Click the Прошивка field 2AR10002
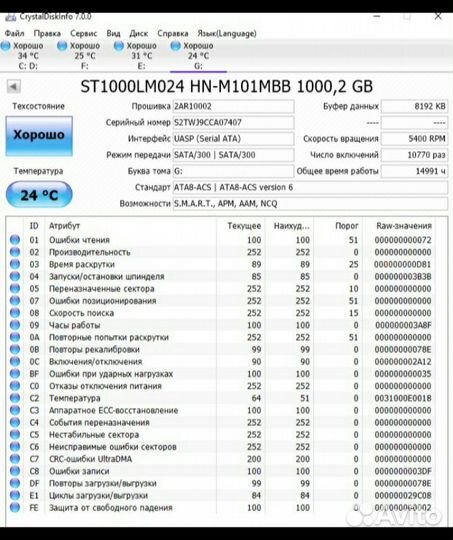The height and width of the screenshot is (540, 453). [x=233, y=106]
